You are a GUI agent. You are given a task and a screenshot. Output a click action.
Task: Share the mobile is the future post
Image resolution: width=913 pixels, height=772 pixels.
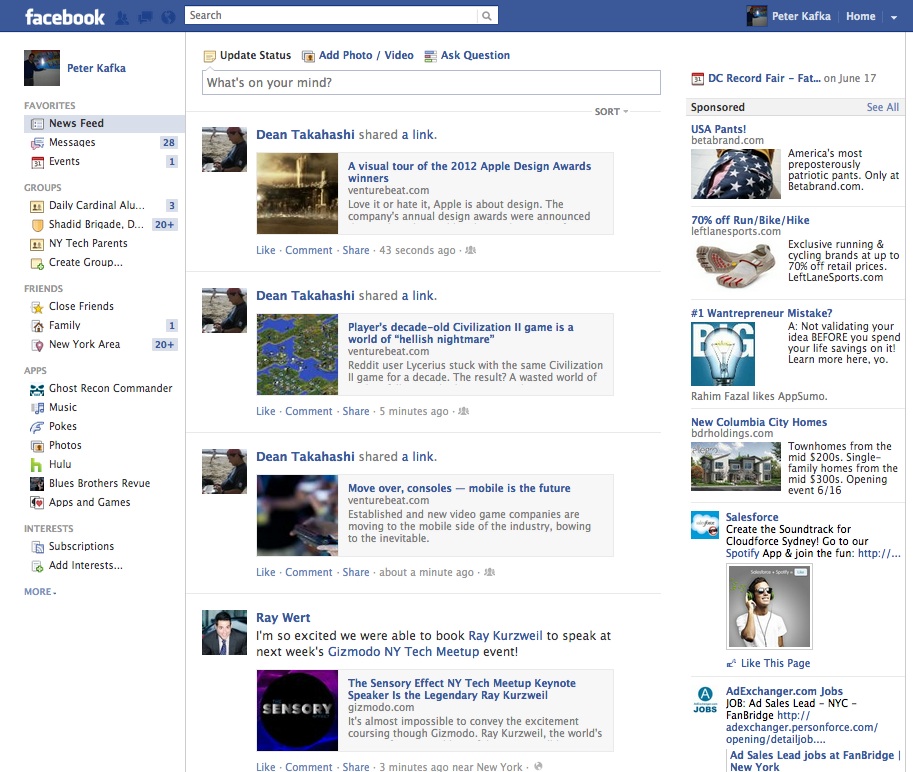coord(356,572)
